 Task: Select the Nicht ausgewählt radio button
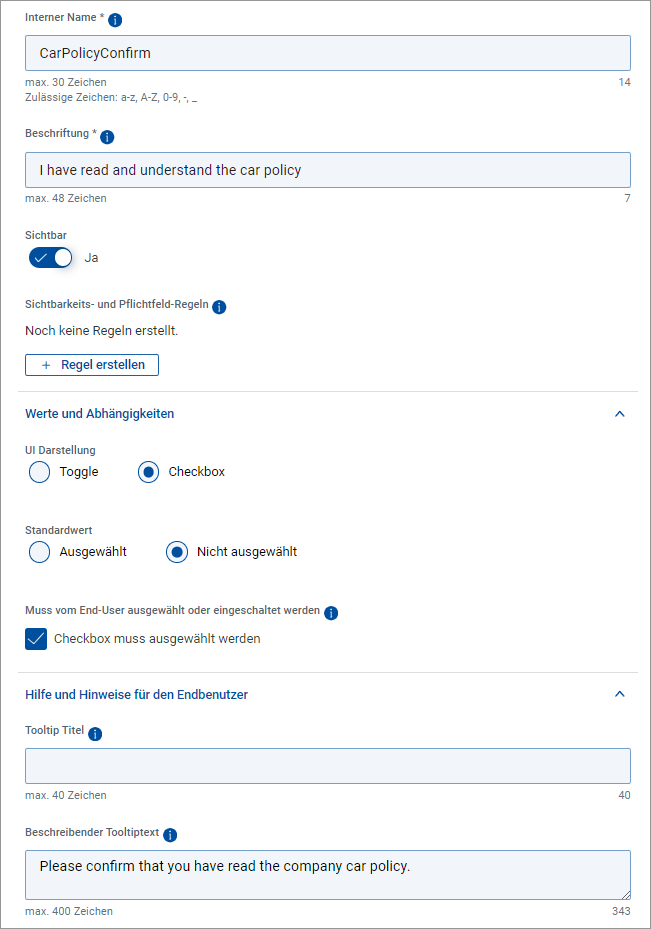pos(177,552)
